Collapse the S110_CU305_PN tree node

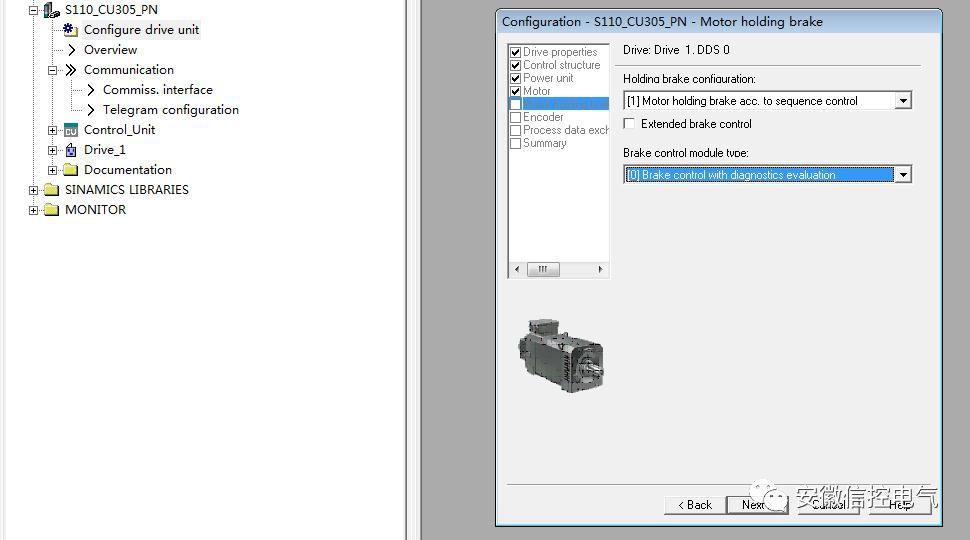pos(33,10)
